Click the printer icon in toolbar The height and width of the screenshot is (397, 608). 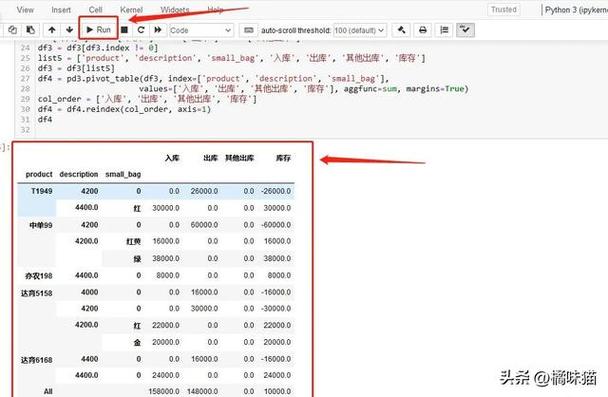click(x=423, y=30)
